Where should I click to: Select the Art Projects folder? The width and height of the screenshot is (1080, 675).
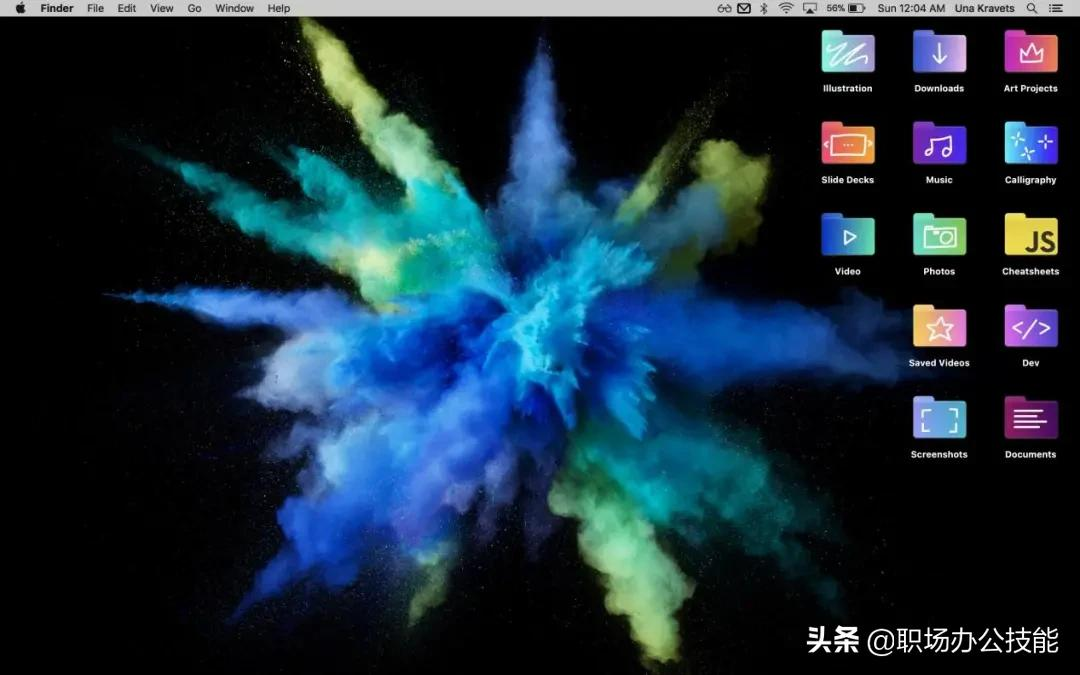(x=1030, y=52)
